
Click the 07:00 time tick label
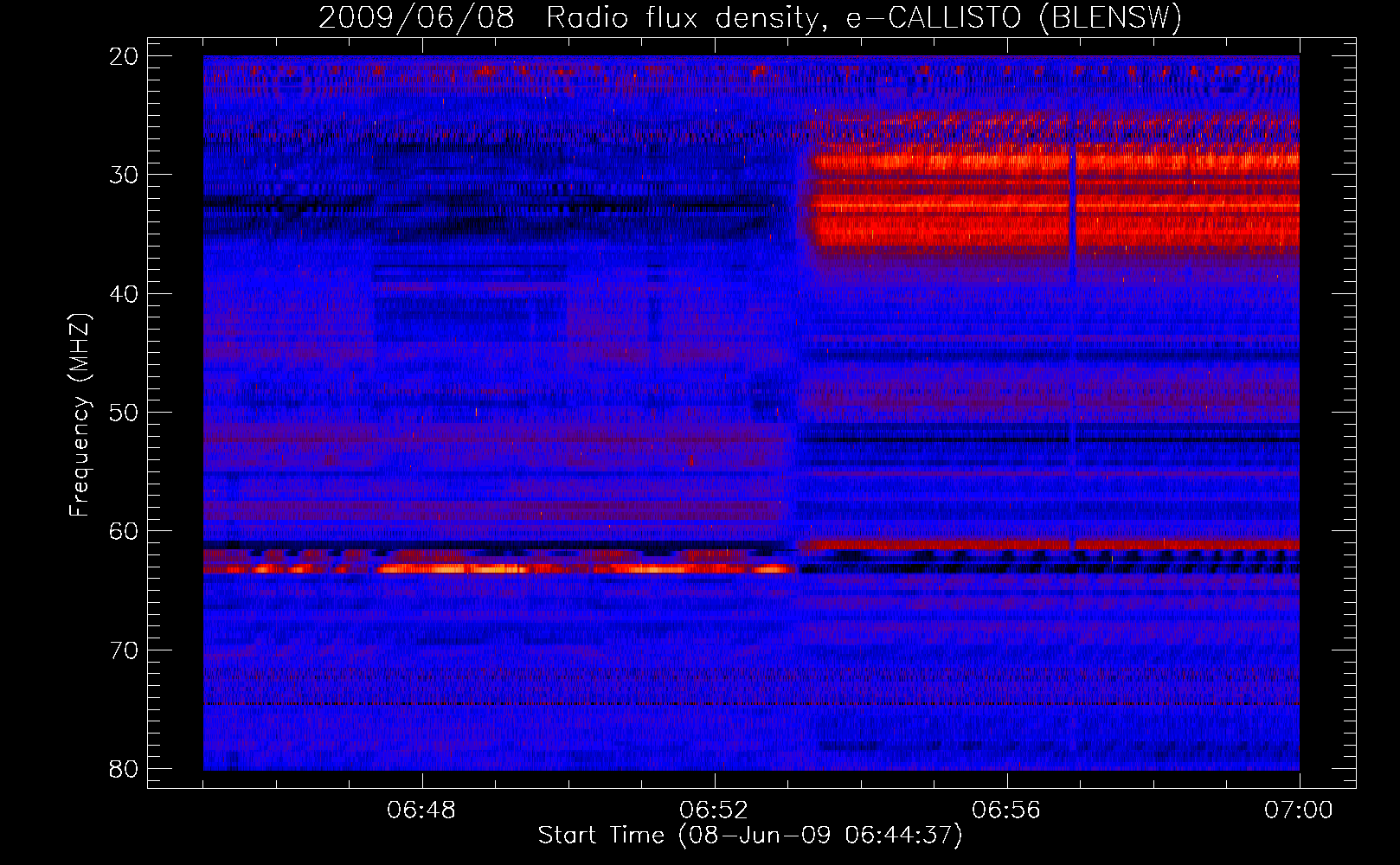point(1299,811)
